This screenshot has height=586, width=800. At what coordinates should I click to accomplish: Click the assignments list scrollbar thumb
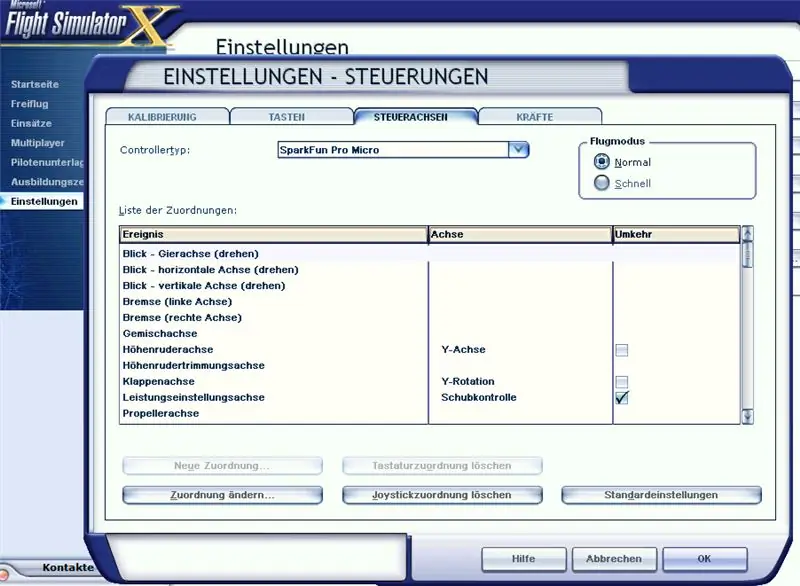tap(747, 254)
